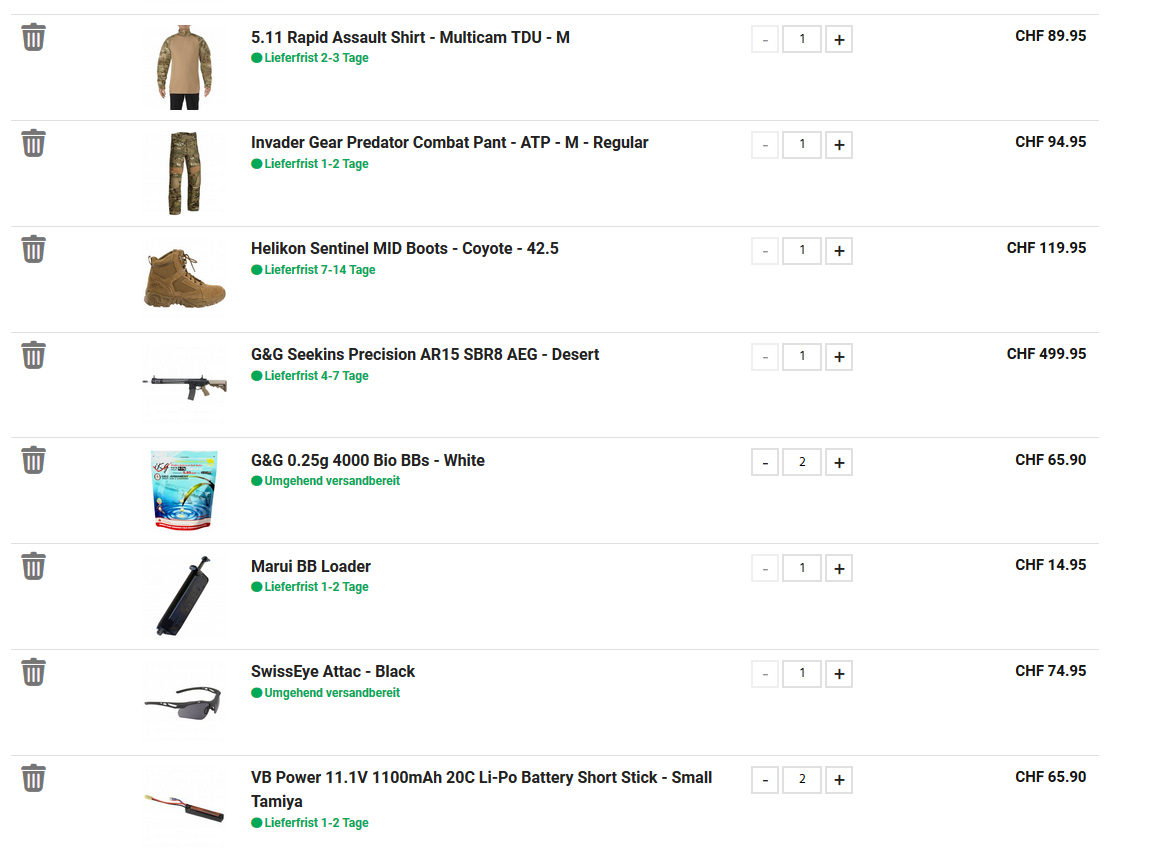View the AR15 rifle thumbnail
The width and height of the screenshot is (1168, 860).
coord(185,385)
